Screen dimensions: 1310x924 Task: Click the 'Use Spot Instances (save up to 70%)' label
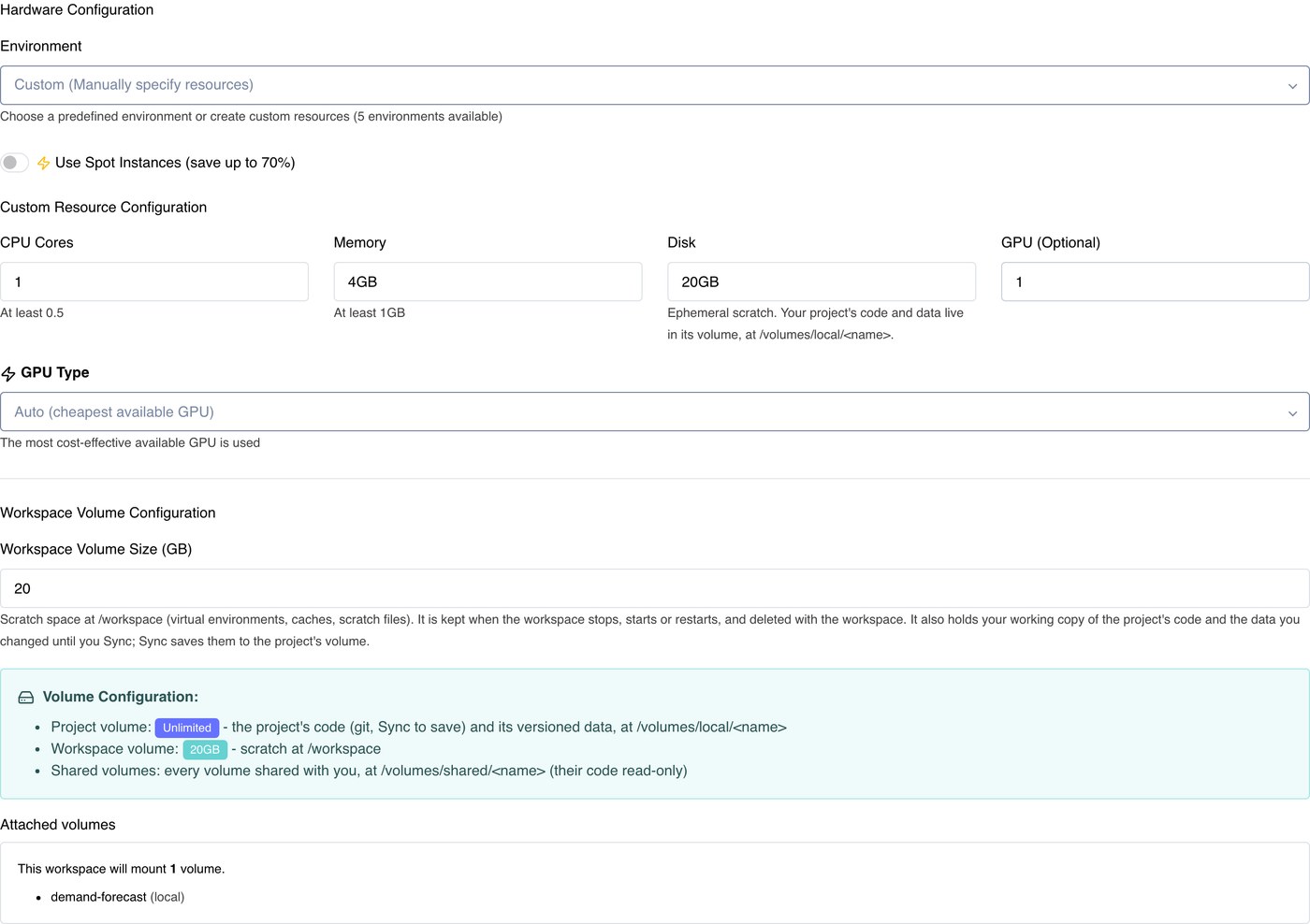(175, 163)
